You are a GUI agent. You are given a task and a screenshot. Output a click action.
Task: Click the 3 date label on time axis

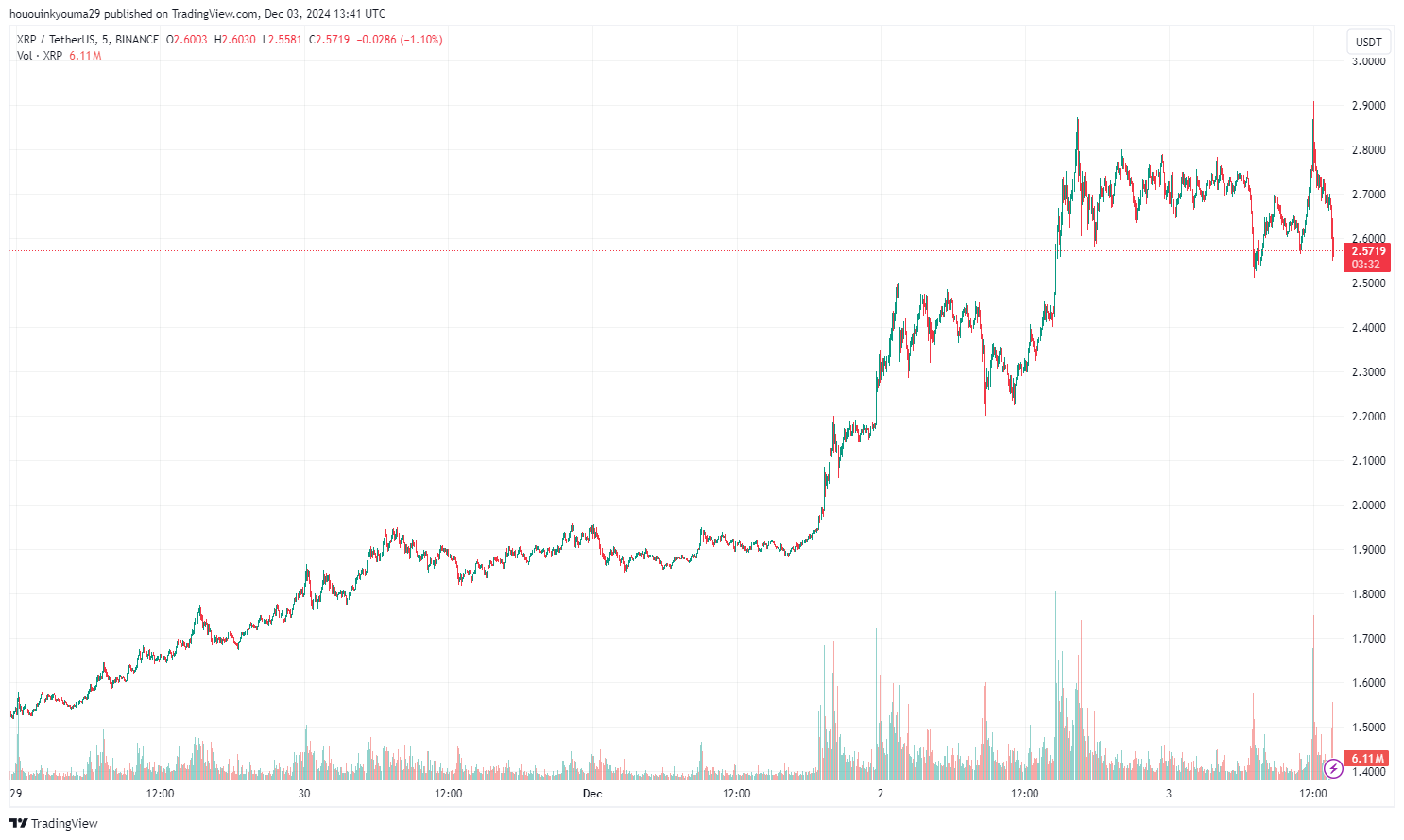[x=1169, y=794]
